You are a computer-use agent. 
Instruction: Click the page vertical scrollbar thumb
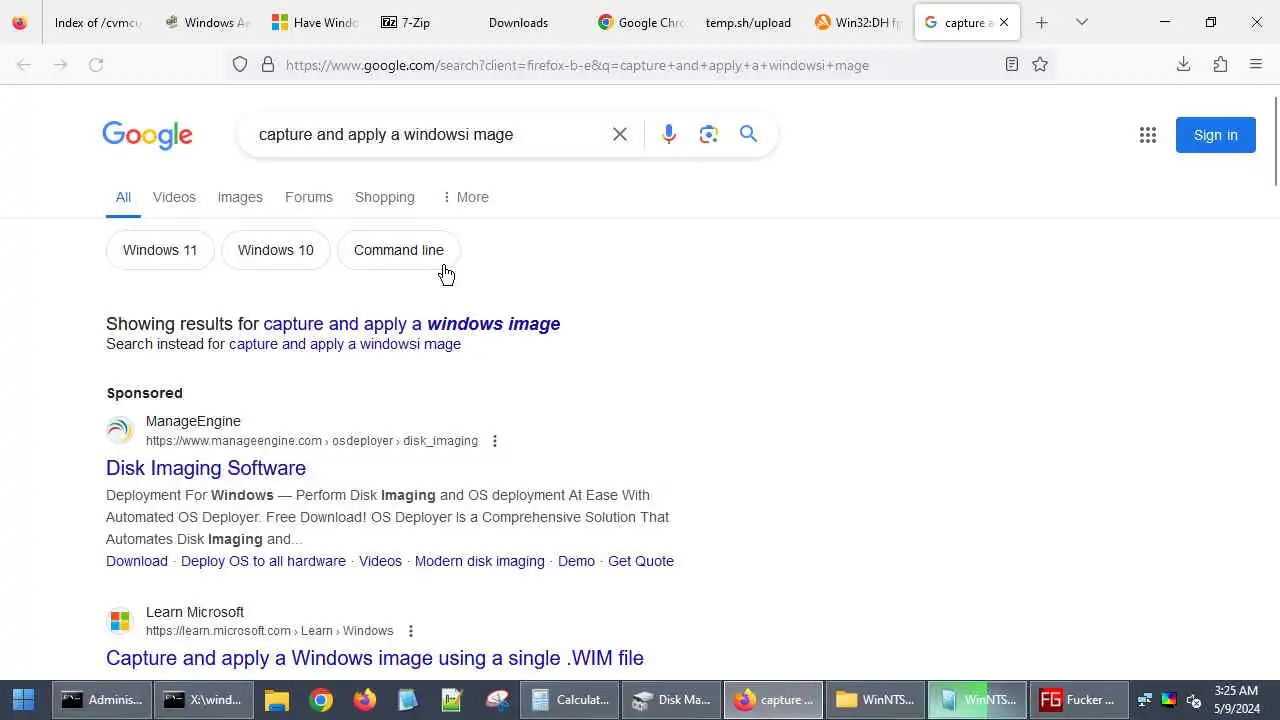coord(1275,140)
